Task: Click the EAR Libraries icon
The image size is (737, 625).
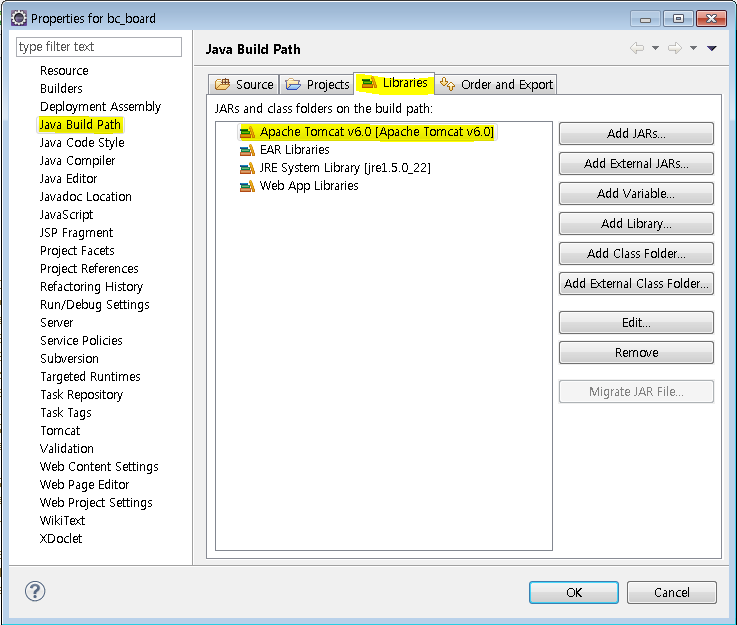Action: pyautogui.click(x=247, y=150)
